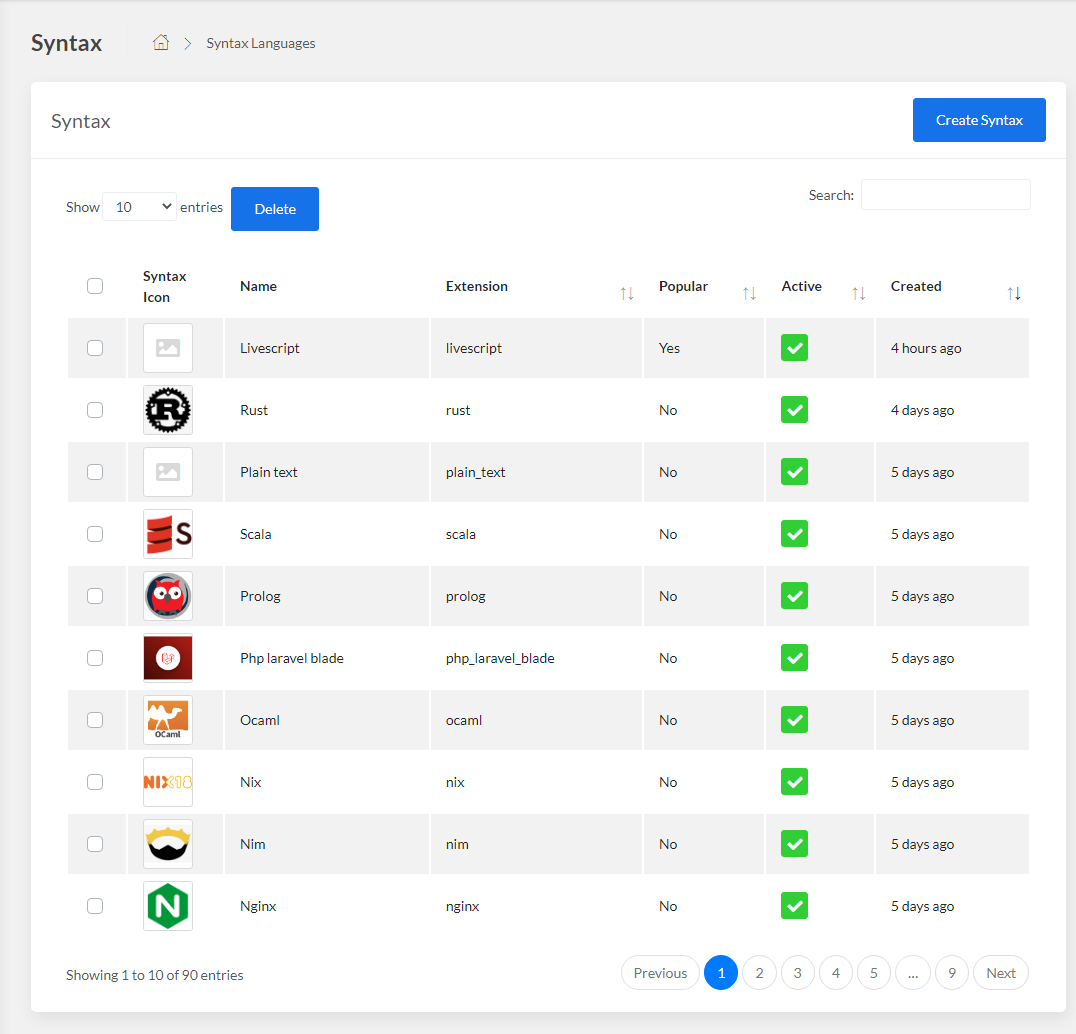Click green active checkmark for Rust
Image resolution: width=1076 pixels, height=1034 pixels.
(x=795, y=410)
